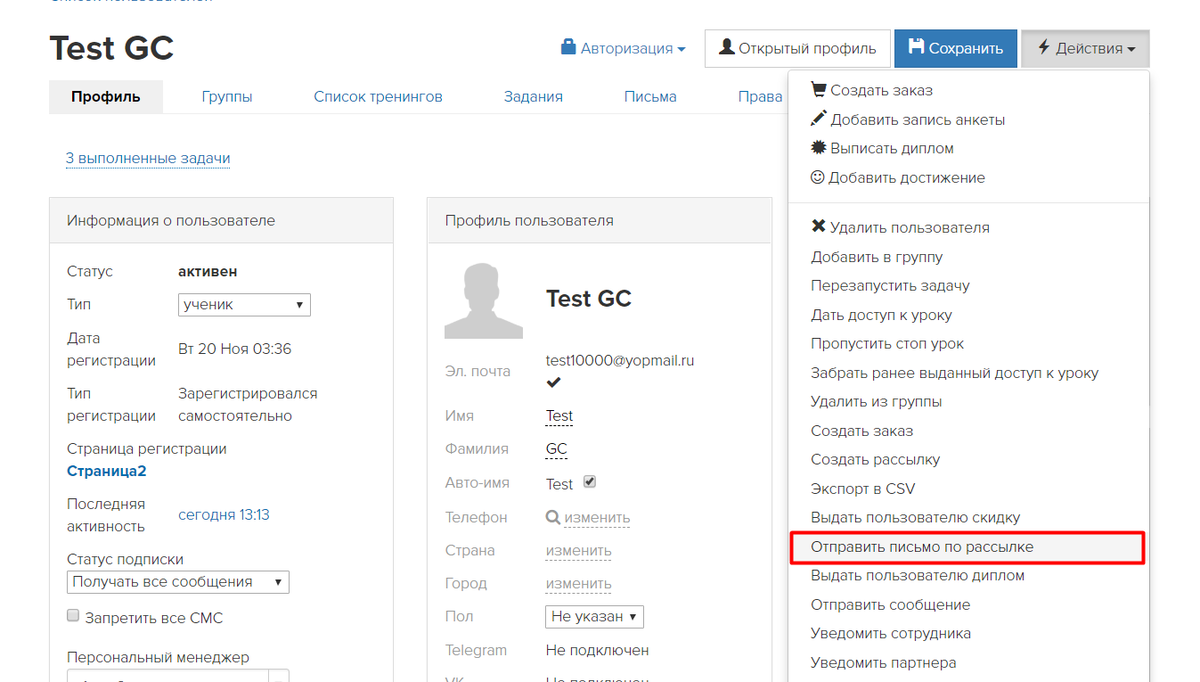1200x682 pixels.
Task: Open the Тип dropdown showing ученик
Action: 244,304
